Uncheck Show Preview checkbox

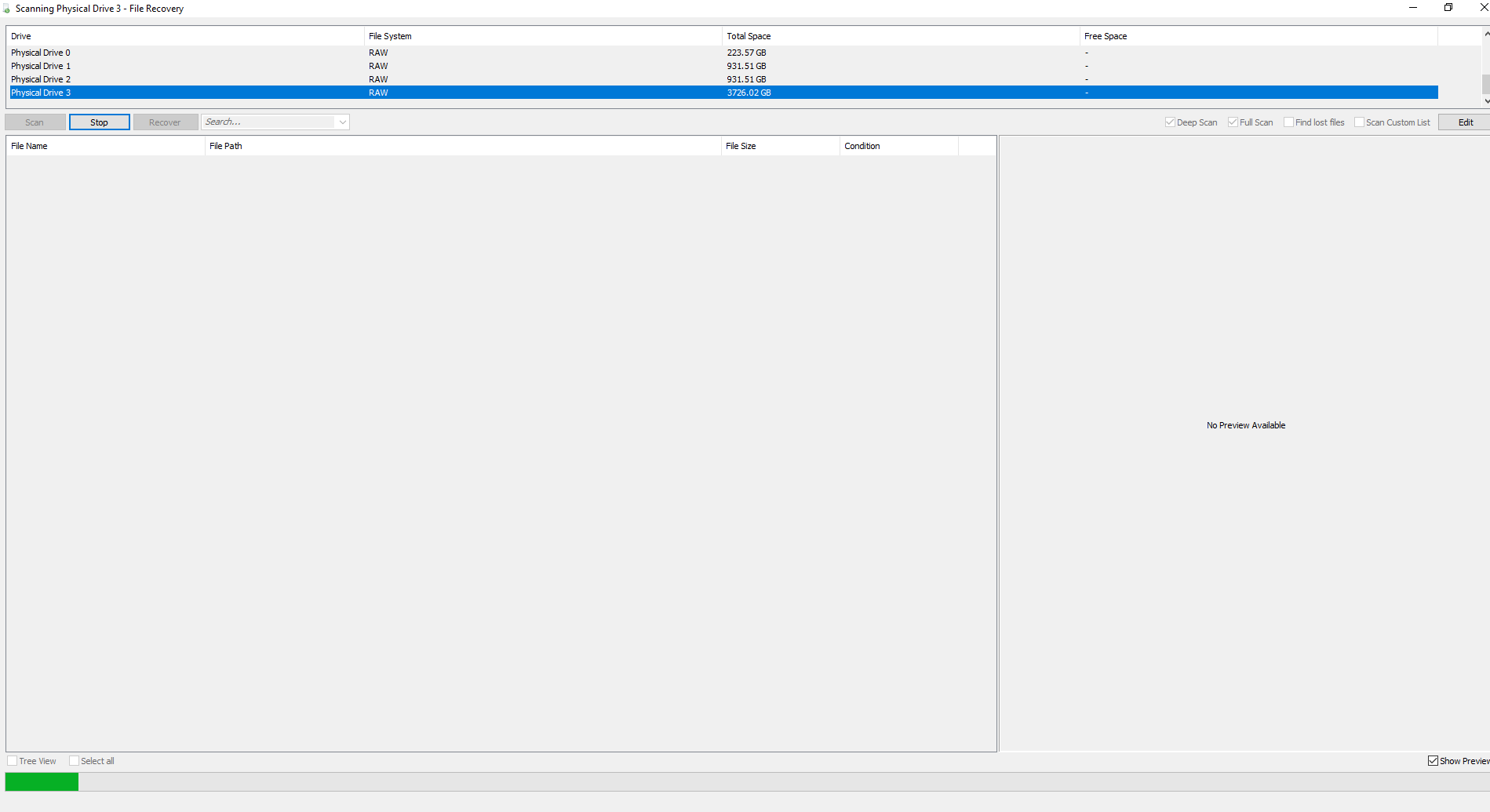point(1433,761)
